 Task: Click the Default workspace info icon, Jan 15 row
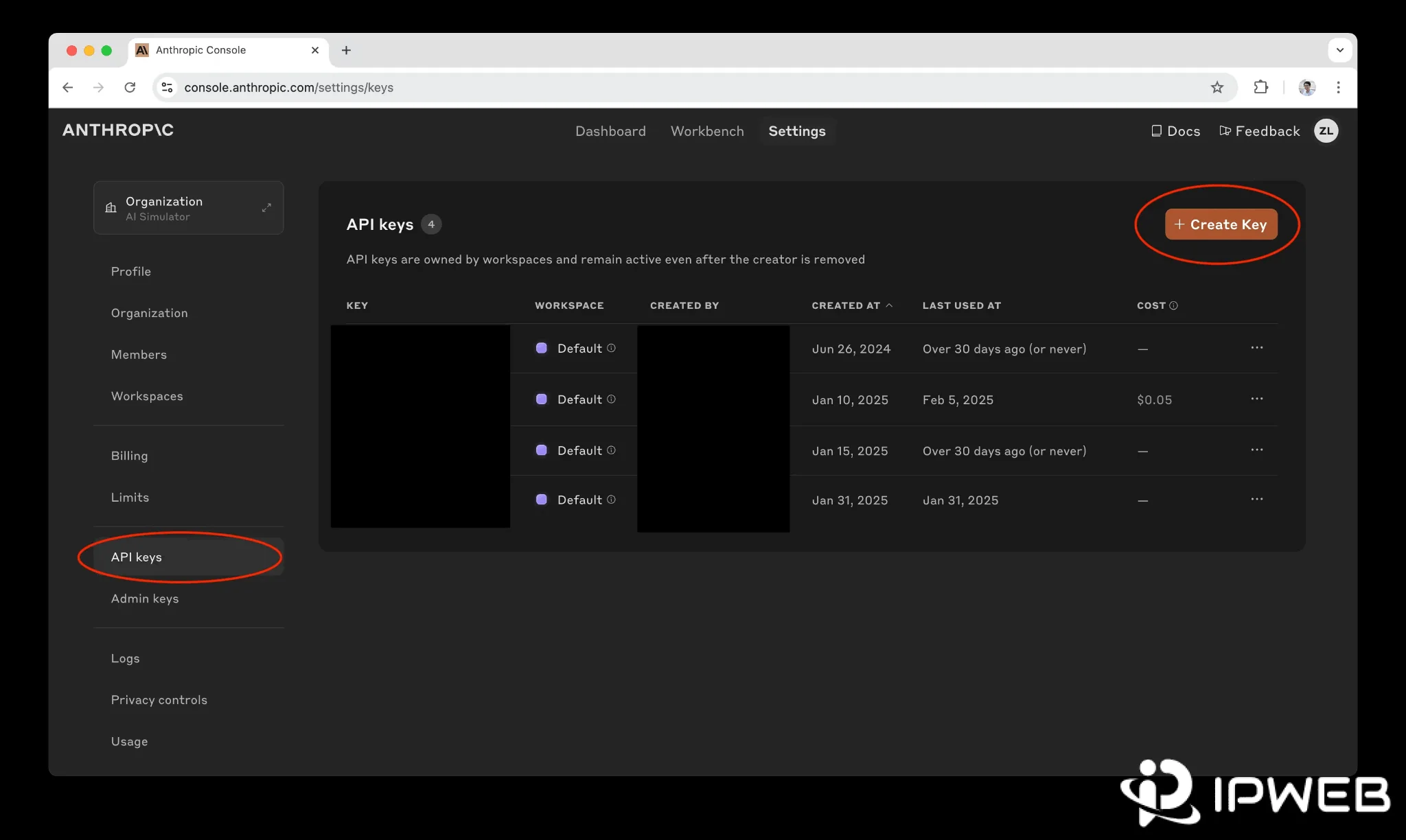[611, 450]
